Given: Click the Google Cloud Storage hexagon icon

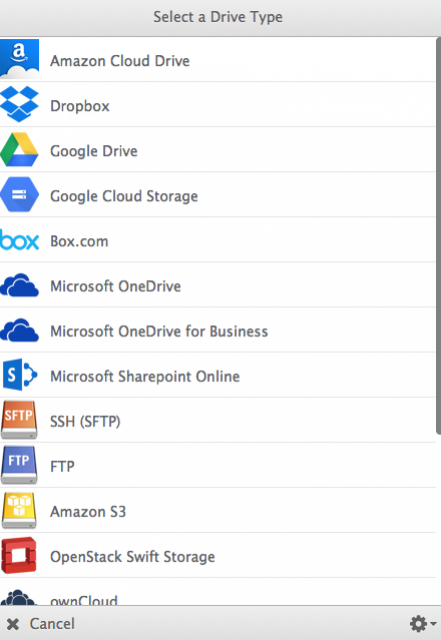Looking at the screenshot, I should [19, 195].
